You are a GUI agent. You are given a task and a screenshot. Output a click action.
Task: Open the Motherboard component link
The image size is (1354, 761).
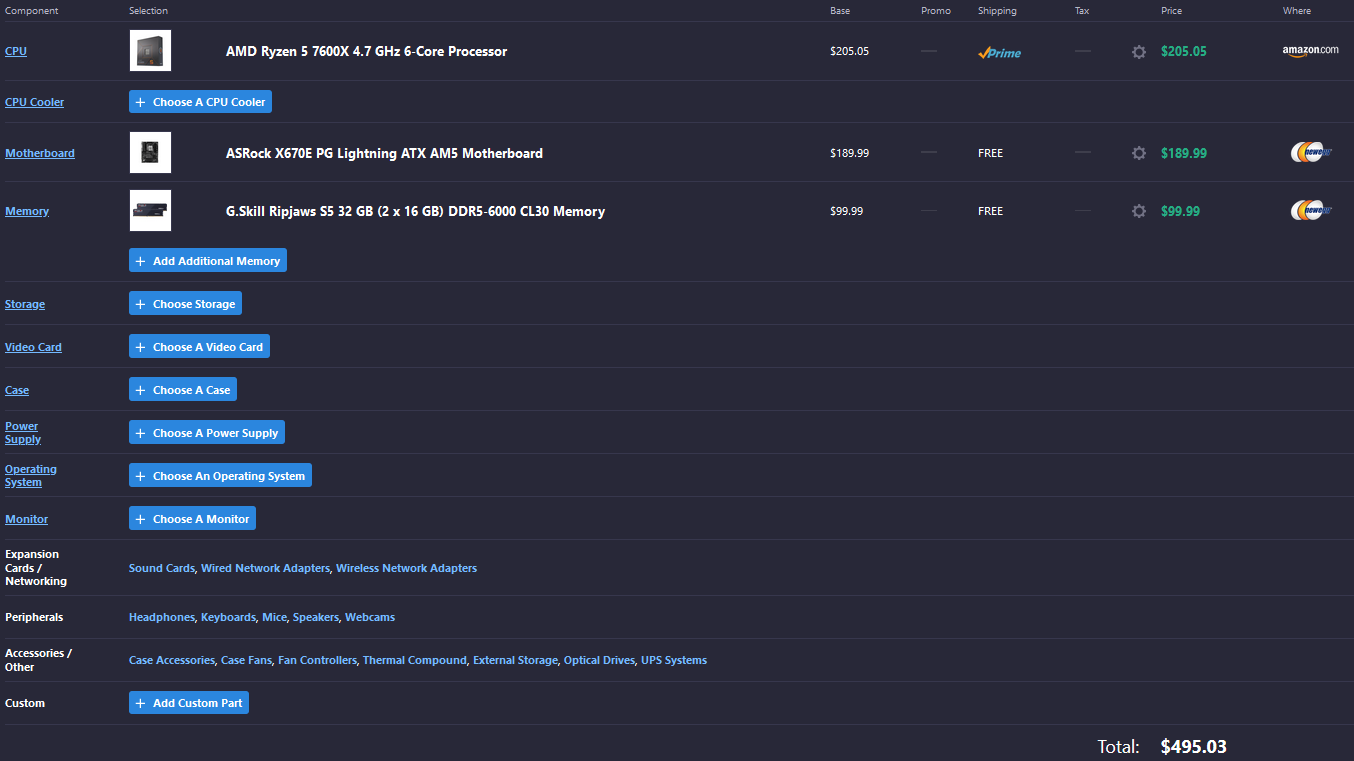40,153
